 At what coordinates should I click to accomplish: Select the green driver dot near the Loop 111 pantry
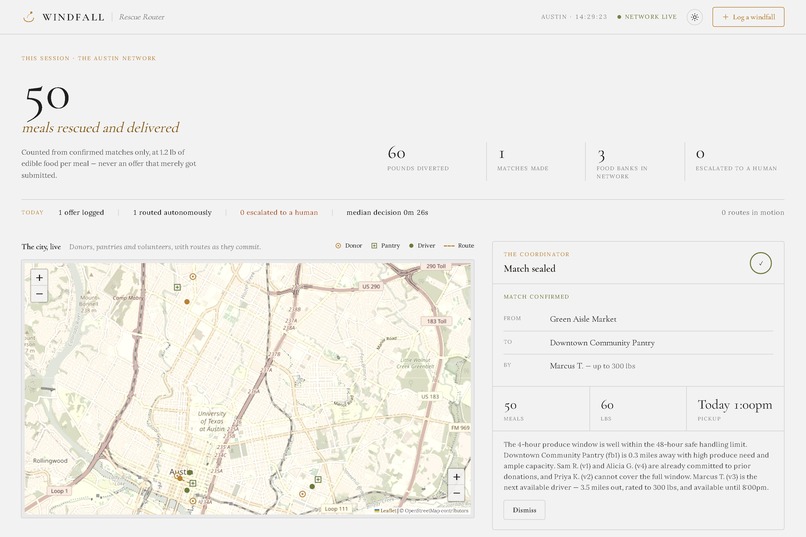[x=312, y=486]
